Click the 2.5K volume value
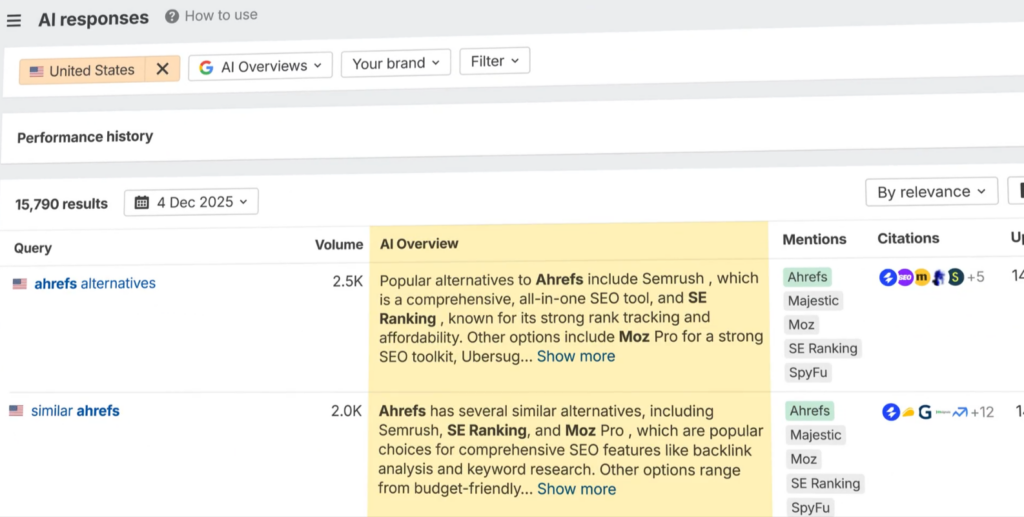 coord(347,282)
